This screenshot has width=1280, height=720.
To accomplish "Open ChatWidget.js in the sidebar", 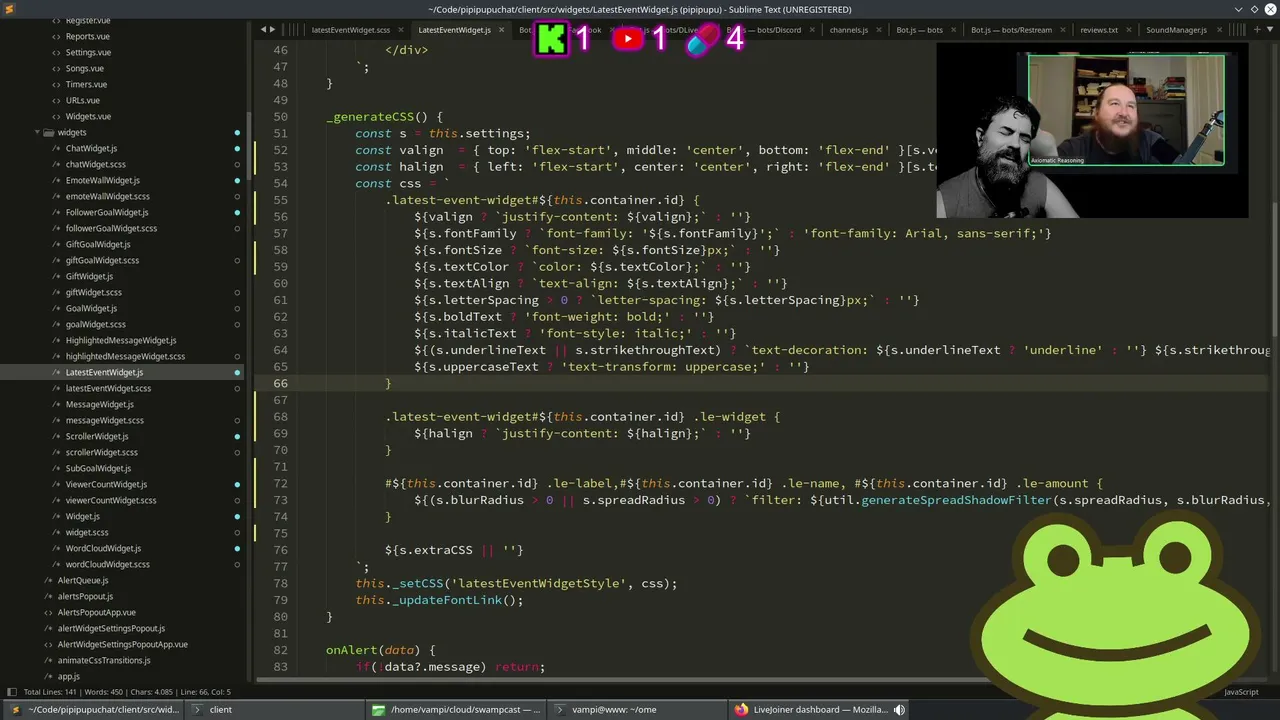I will pyautogui.click(x=91, y=148).
